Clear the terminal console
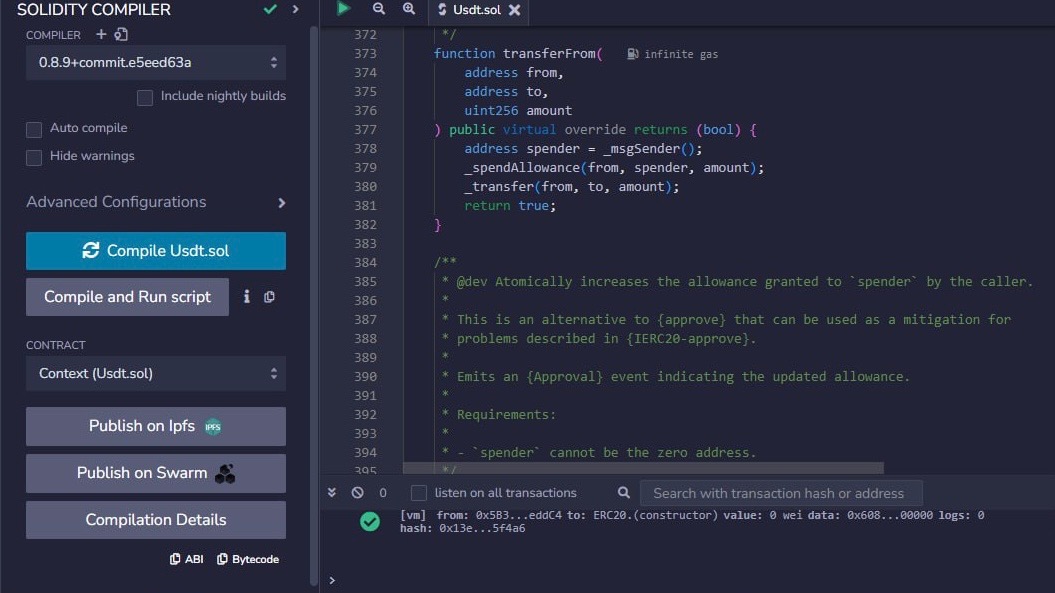1055x593 pixels. point(357,493)
